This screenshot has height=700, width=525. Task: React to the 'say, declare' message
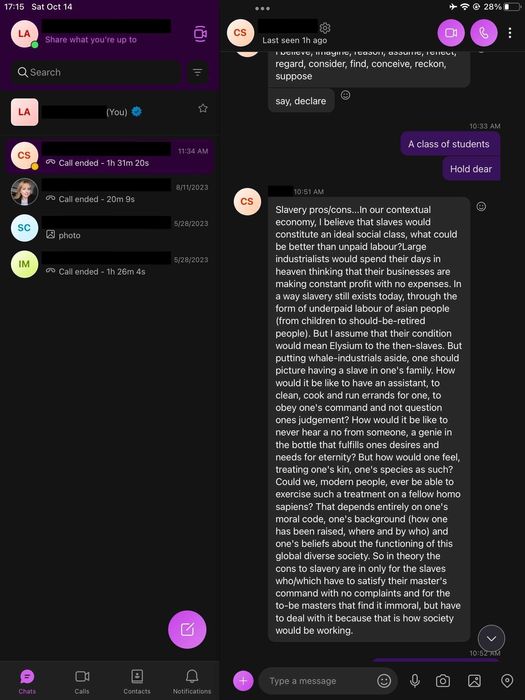tap(345, 95)
